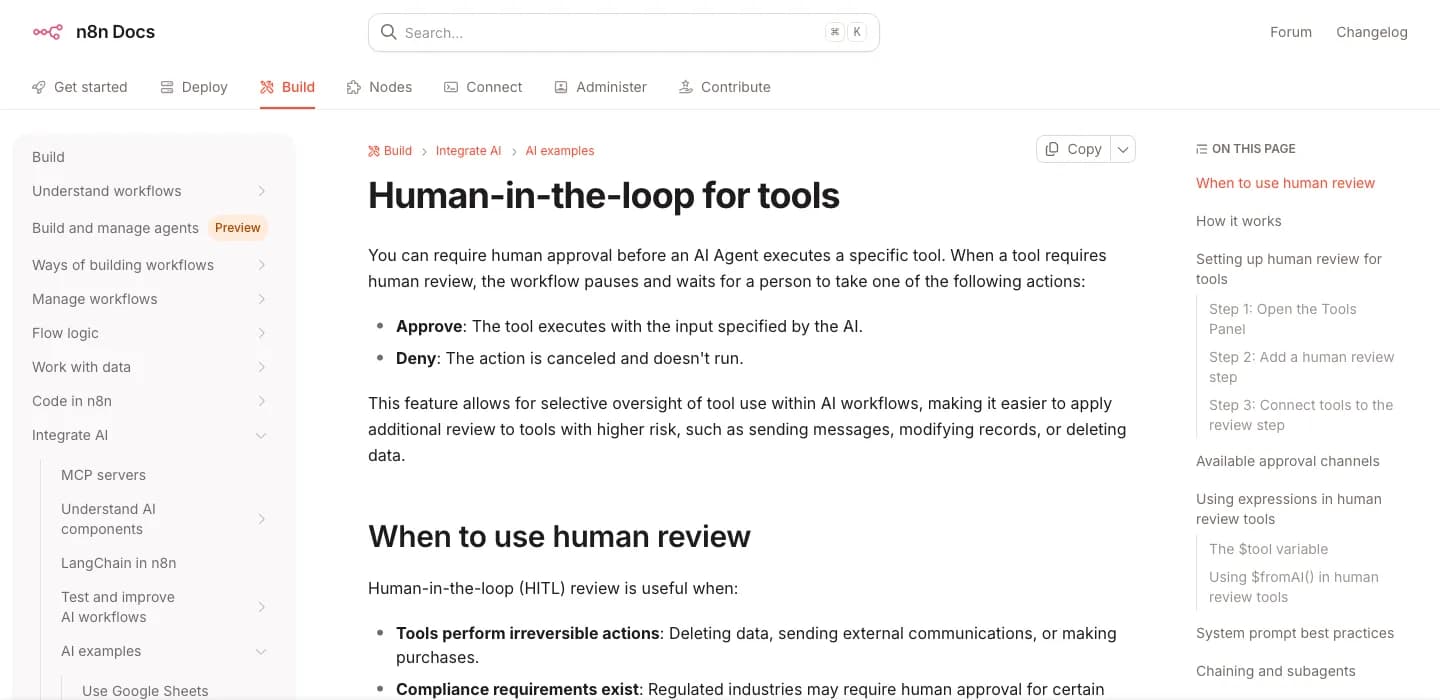This screenshot has width=1440, height=700.
Task: Click the n8n logo icon
Action: point(47,32)
